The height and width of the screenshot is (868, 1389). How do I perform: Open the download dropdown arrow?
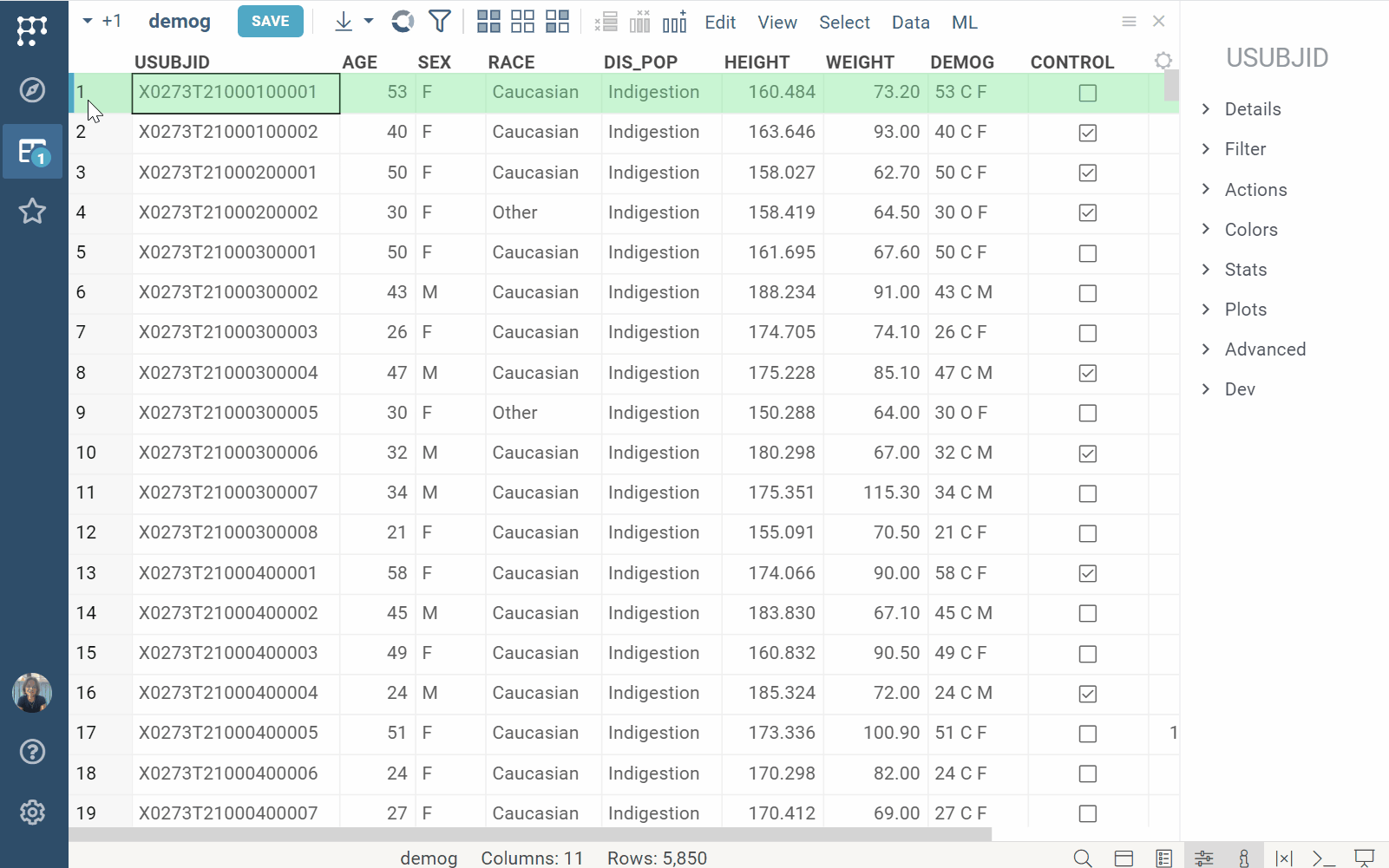(x=369, y=22)
